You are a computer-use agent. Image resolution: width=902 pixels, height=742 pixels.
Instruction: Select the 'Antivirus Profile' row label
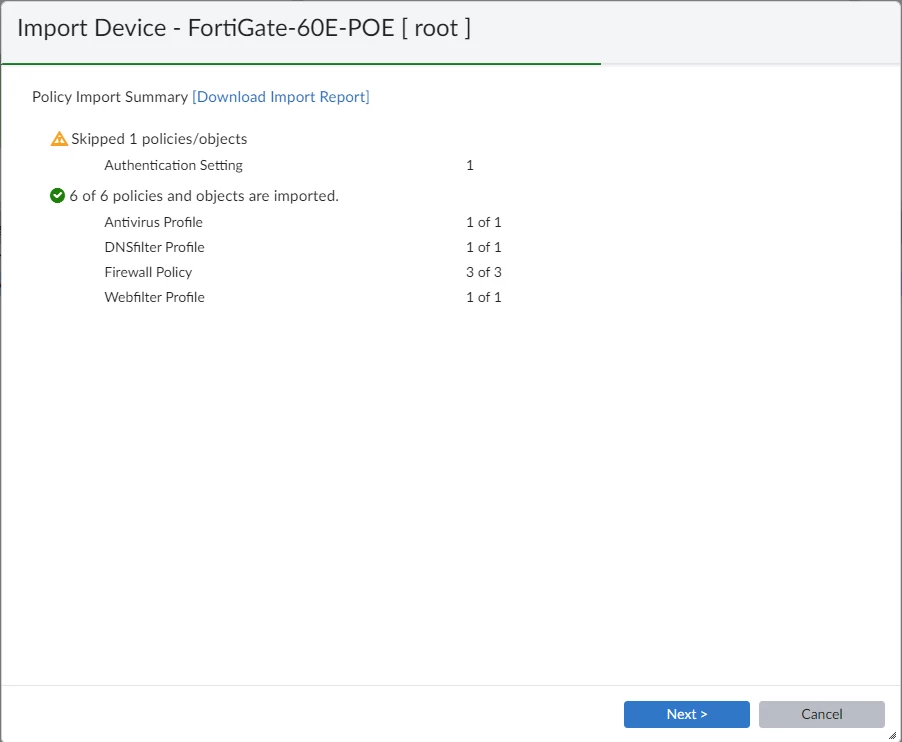click(154, 222)
